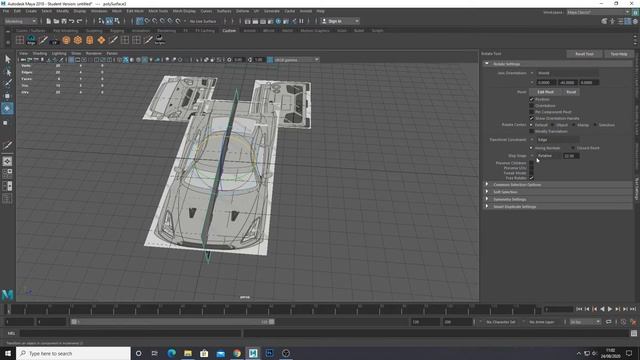The height and width of the screenshot is (360, 640).
Task: Enable the pivot Orientation checkbox
Action: pos(531,105)
